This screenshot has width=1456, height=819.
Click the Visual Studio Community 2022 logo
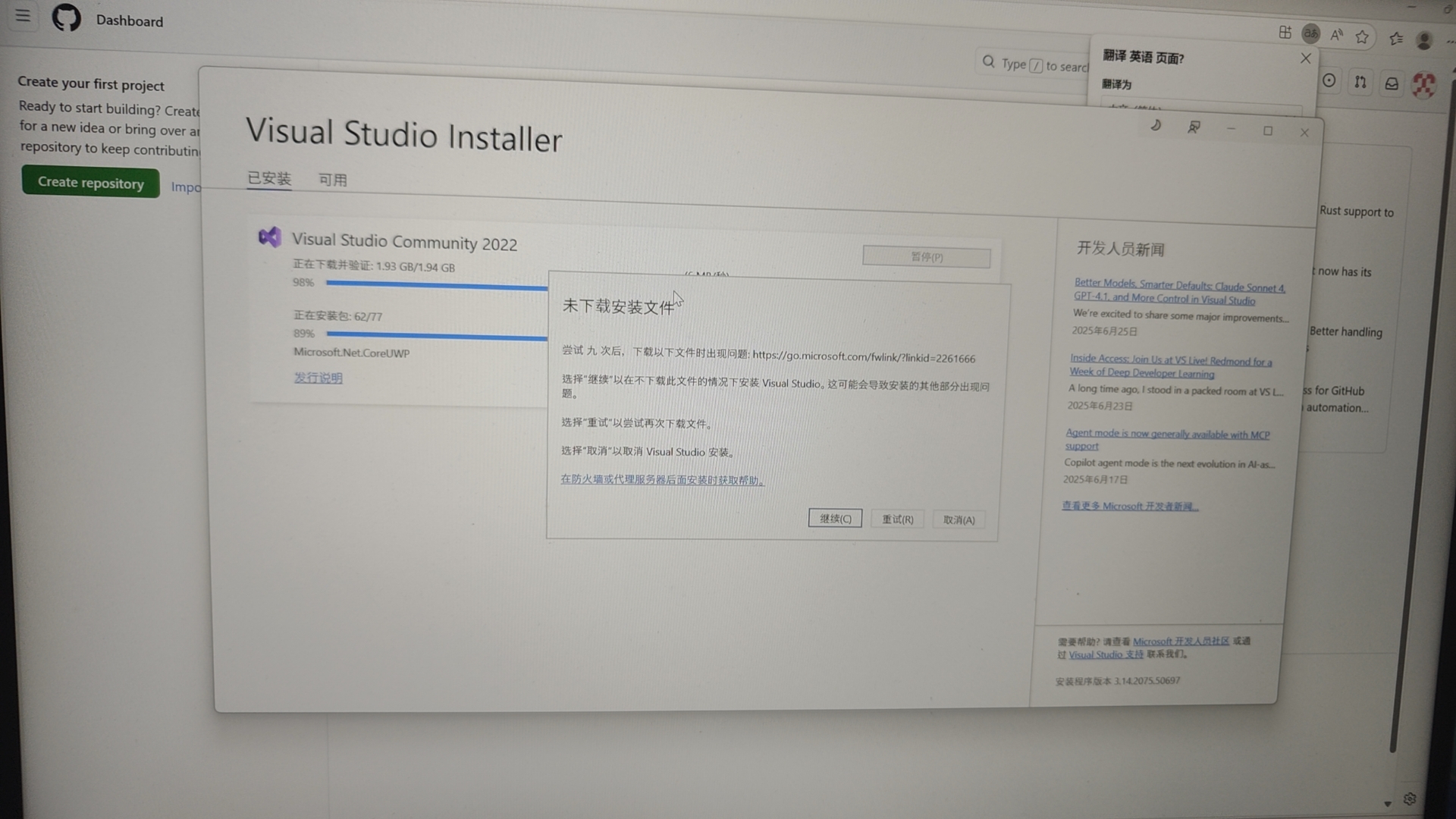tap(269, 237)
